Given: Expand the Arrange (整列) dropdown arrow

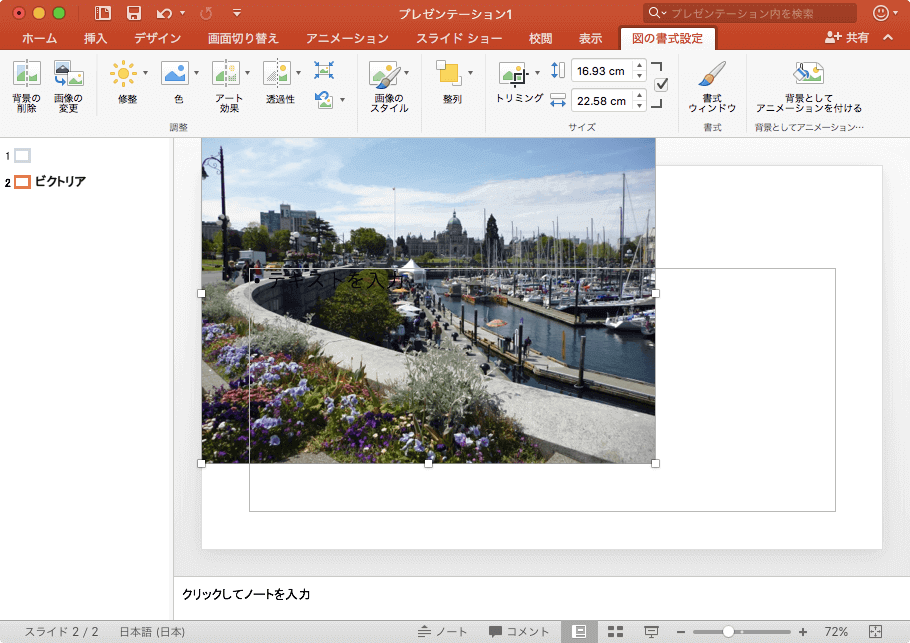Looking at the screenshot, I should (x=470, y=73).
